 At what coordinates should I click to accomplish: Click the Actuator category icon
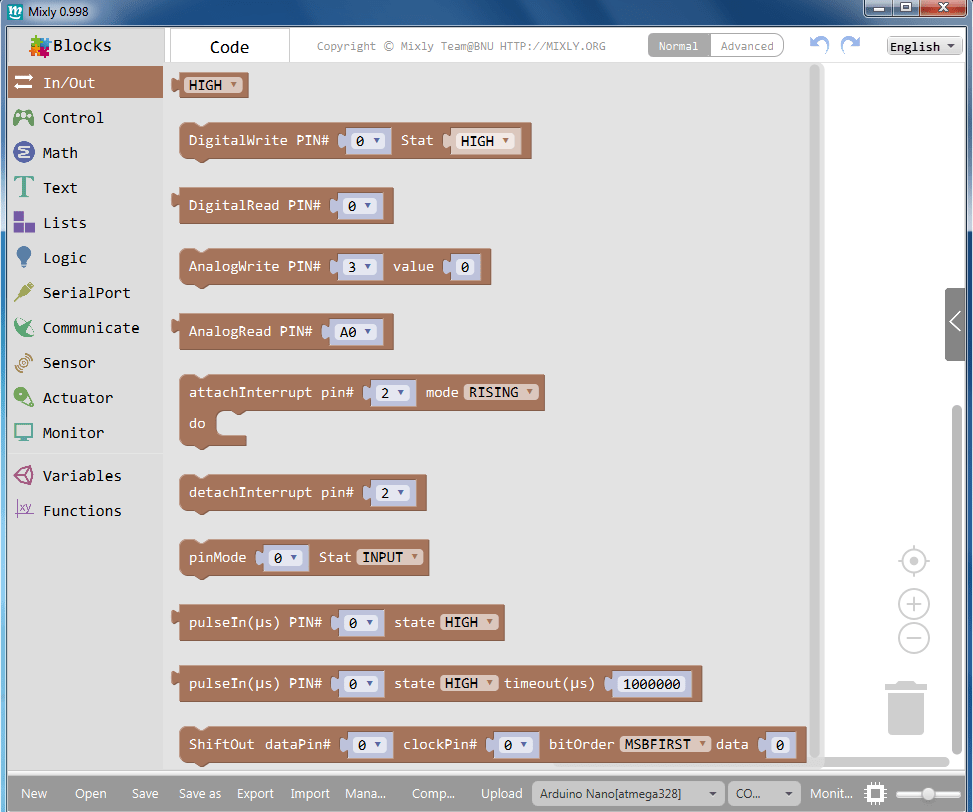click(x=24, y=397)
